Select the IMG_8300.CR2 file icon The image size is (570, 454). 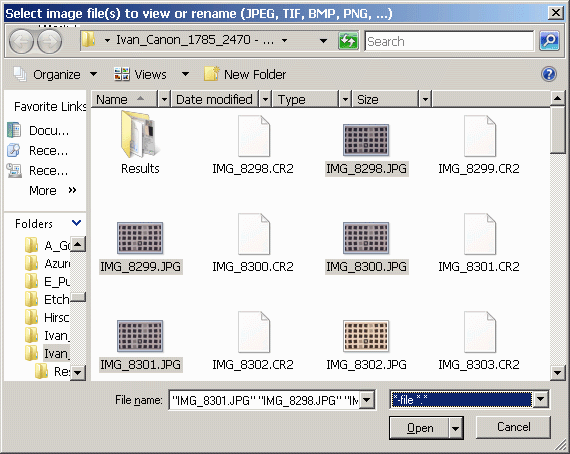coord(254,234)
